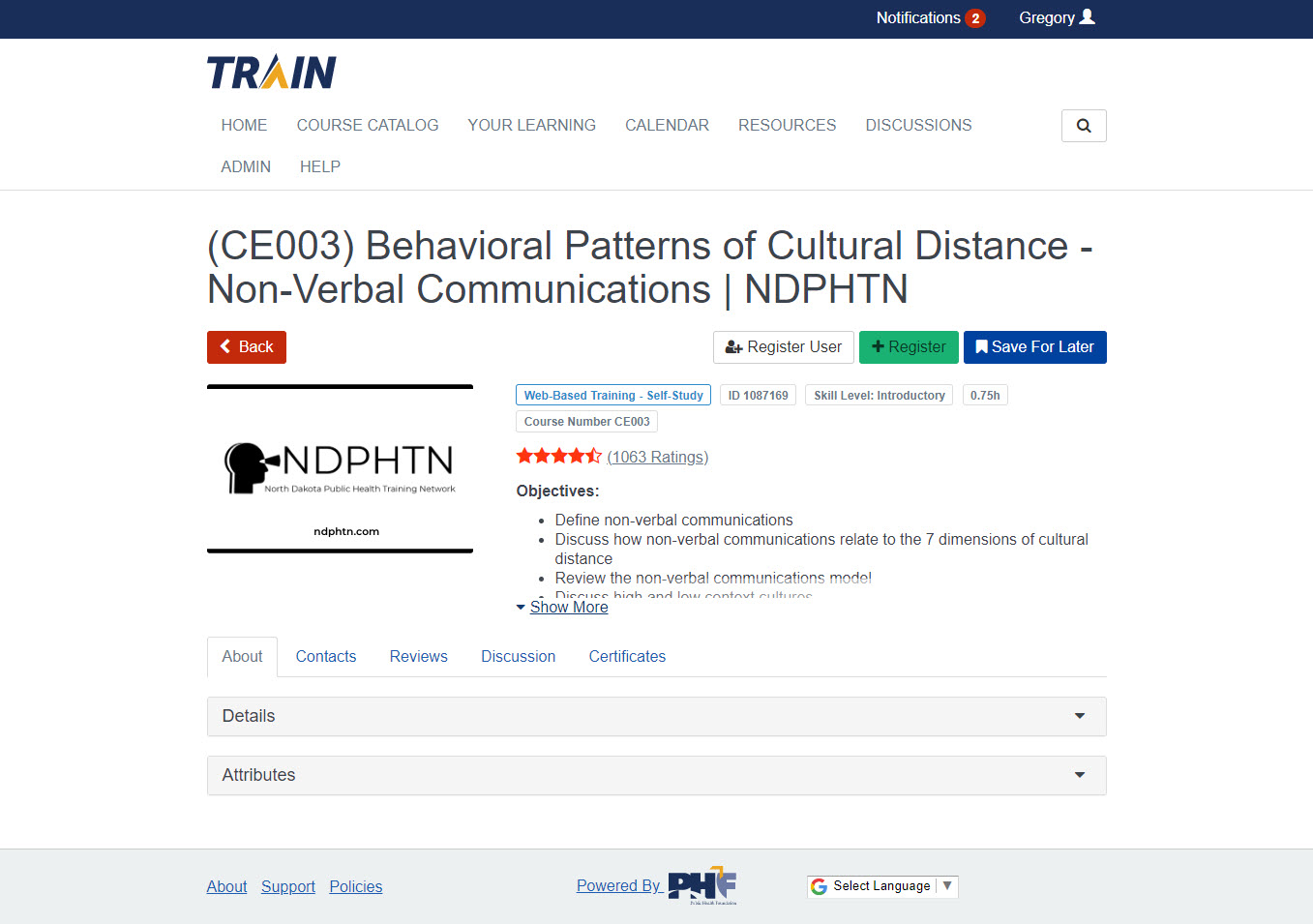Click the green Register button
This screenshot has height=924, width=1313.
point(909,347)
